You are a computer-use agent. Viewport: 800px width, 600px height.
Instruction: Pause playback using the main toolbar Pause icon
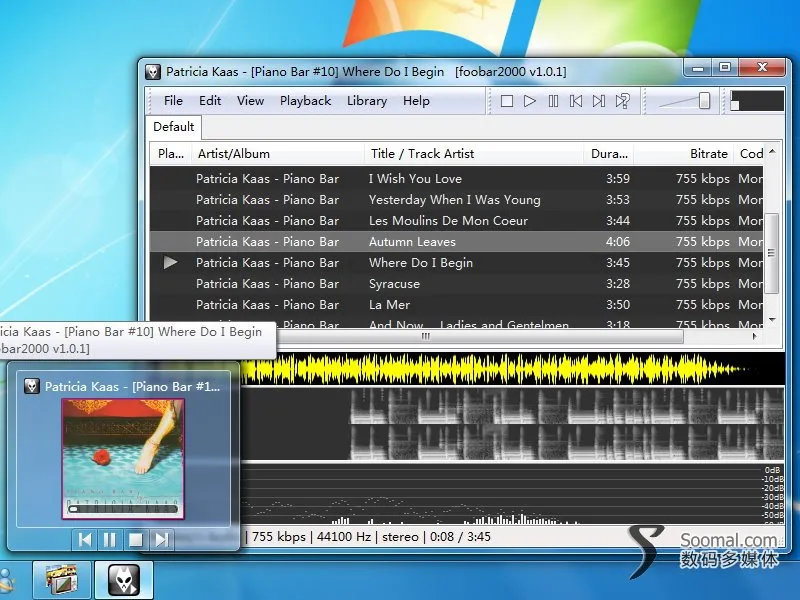pyautogui.click(x=553, y=101)
